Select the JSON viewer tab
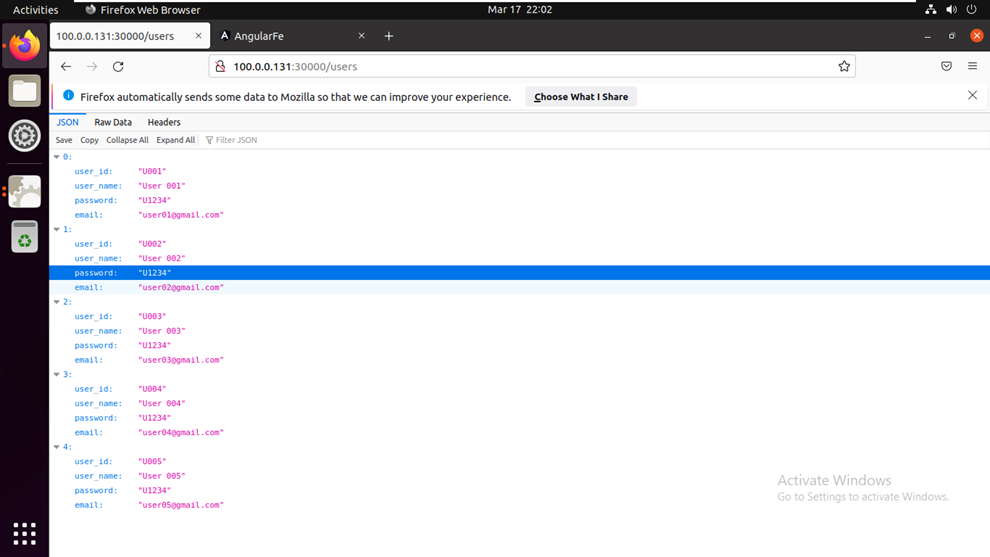 (68, 122)
